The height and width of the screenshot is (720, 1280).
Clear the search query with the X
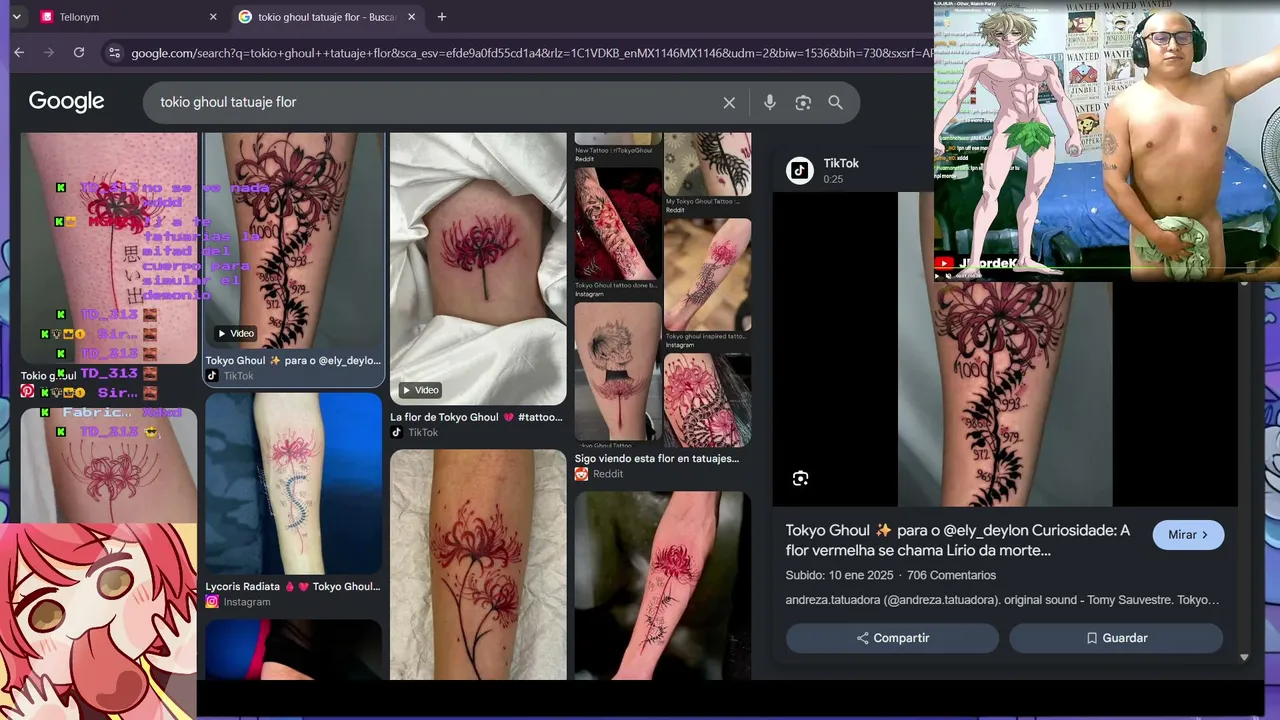(729, 102)
